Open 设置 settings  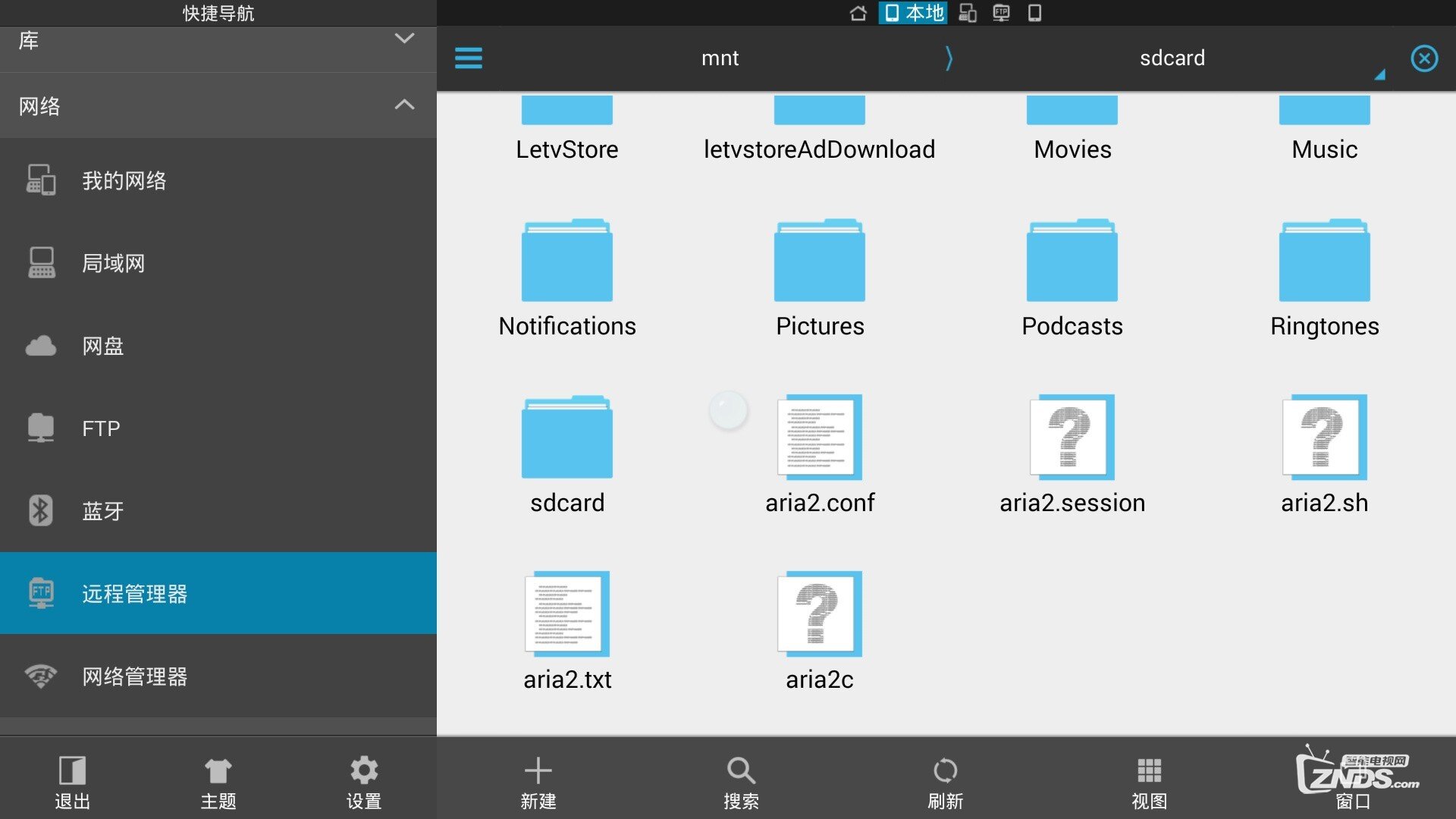(364, 783)
